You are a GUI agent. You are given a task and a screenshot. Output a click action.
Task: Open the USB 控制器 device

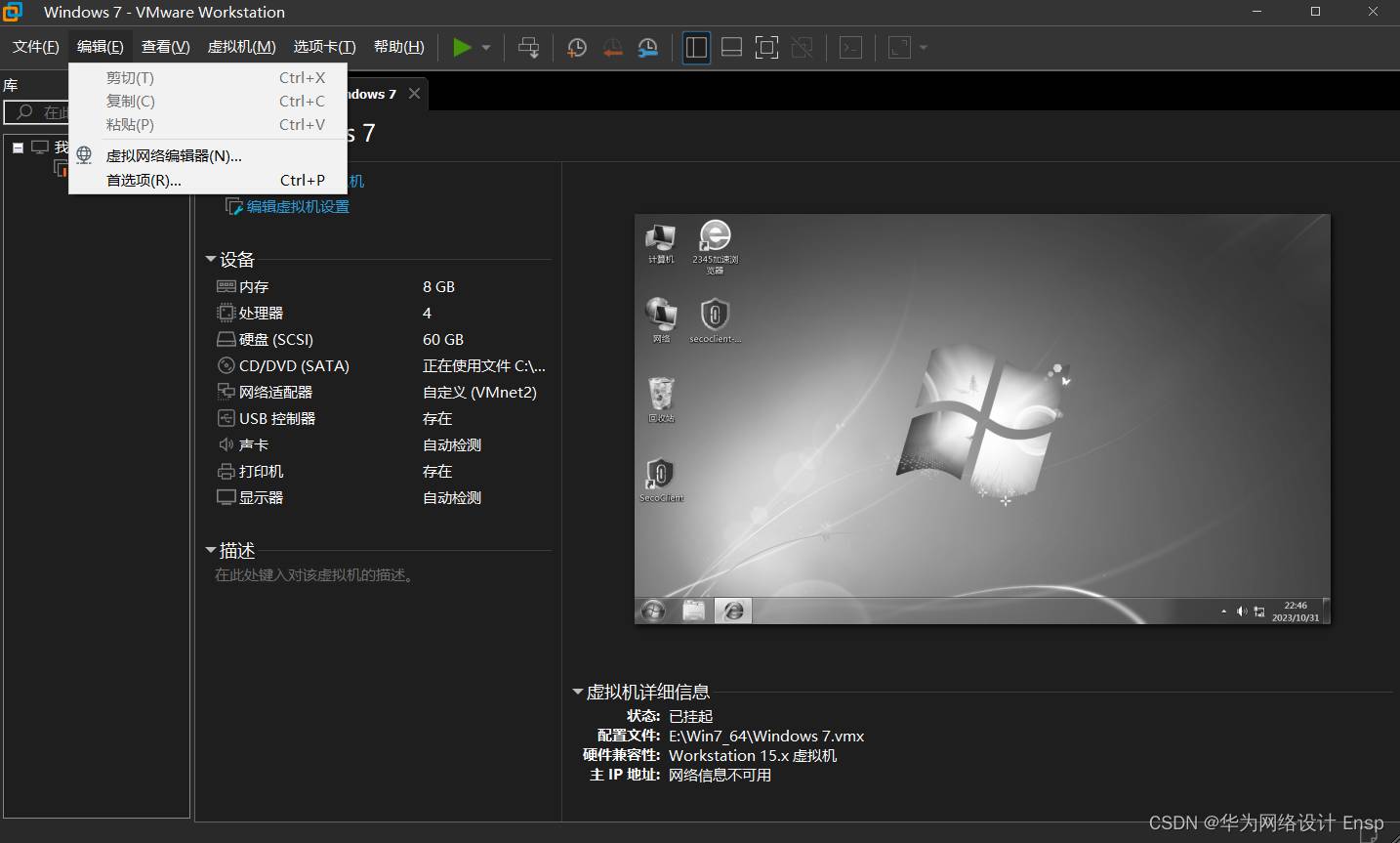tap(277, 419)
